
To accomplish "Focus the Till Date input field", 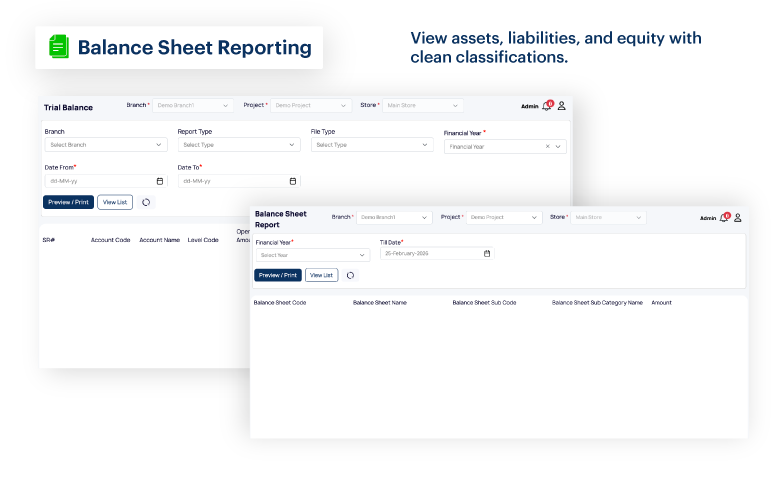I will tap(437, 254).
